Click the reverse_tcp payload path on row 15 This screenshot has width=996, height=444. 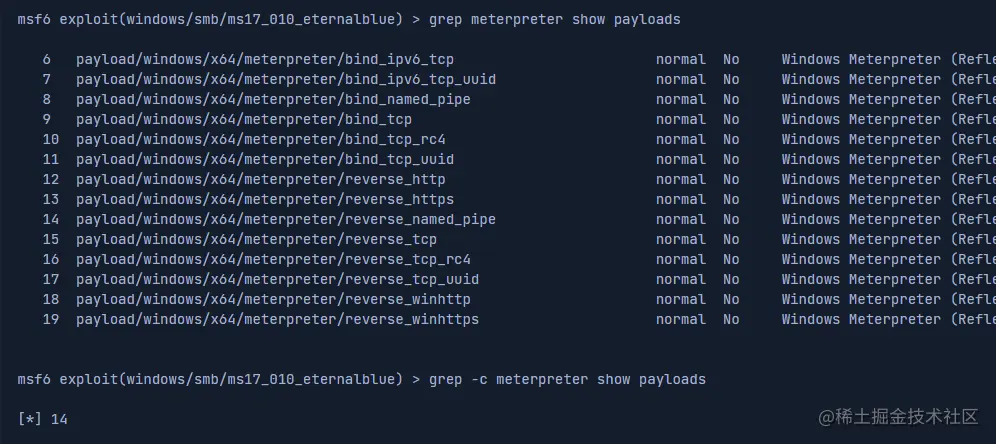pyautogui.click(x=256, y=239)
